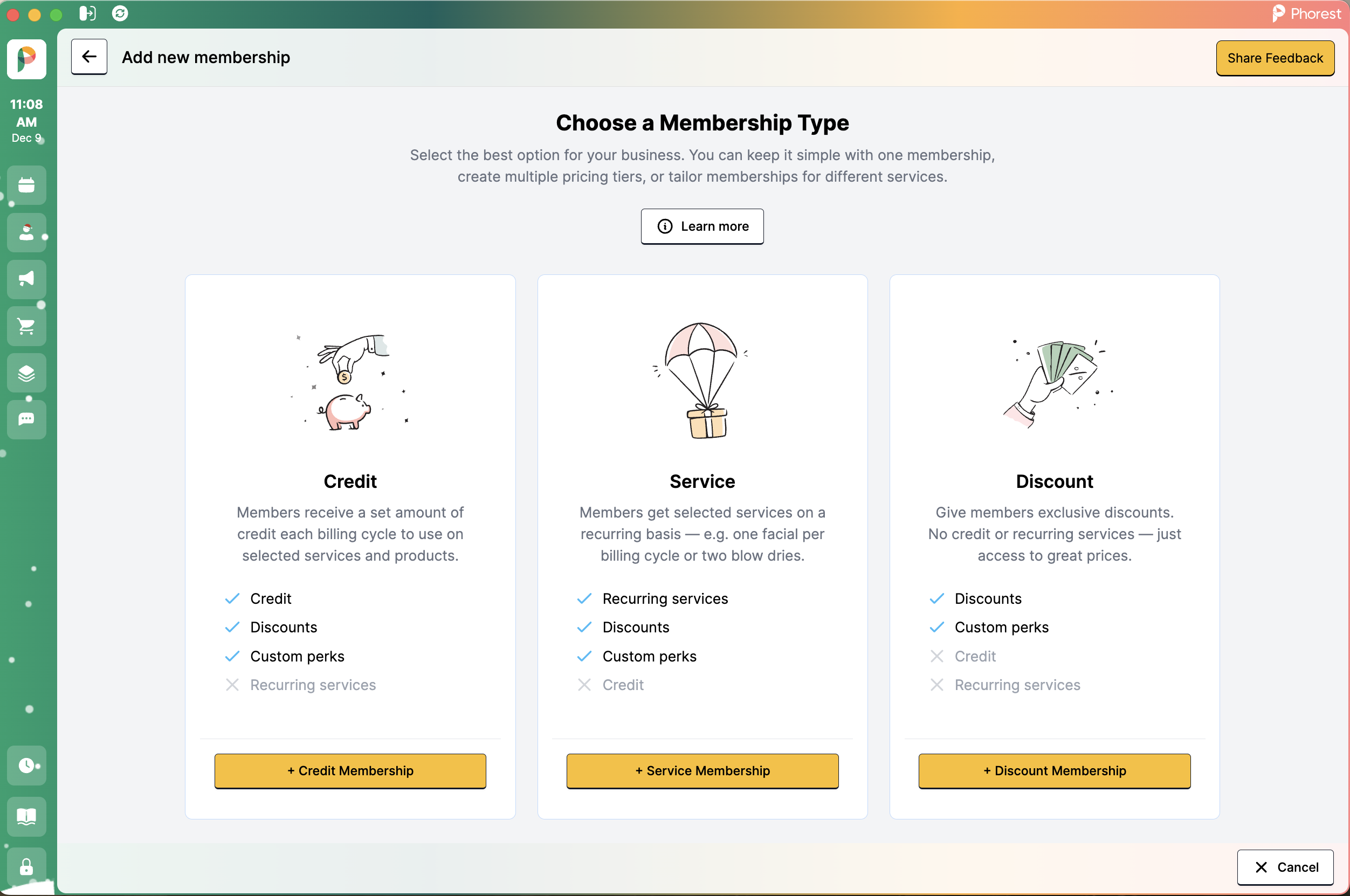
Task: Open the Inventory layers icon
Action: [27, 373]
